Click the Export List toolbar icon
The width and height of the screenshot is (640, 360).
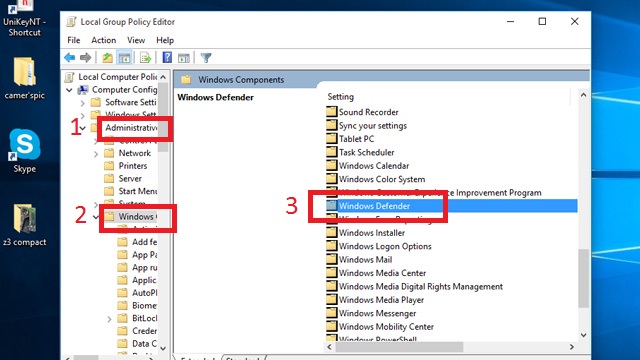[x=145, y=58]
